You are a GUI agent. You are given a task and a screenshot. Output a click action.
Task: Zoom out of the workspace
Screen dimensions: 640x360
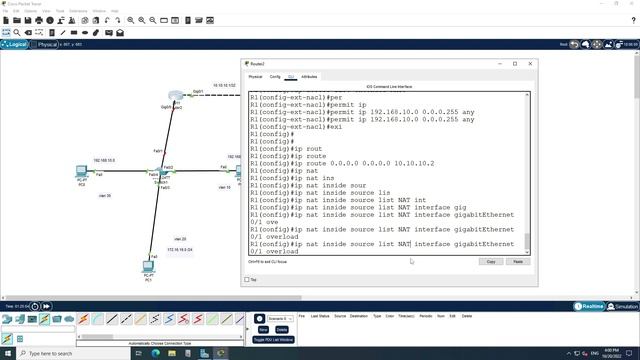click(x=153, y=20)
